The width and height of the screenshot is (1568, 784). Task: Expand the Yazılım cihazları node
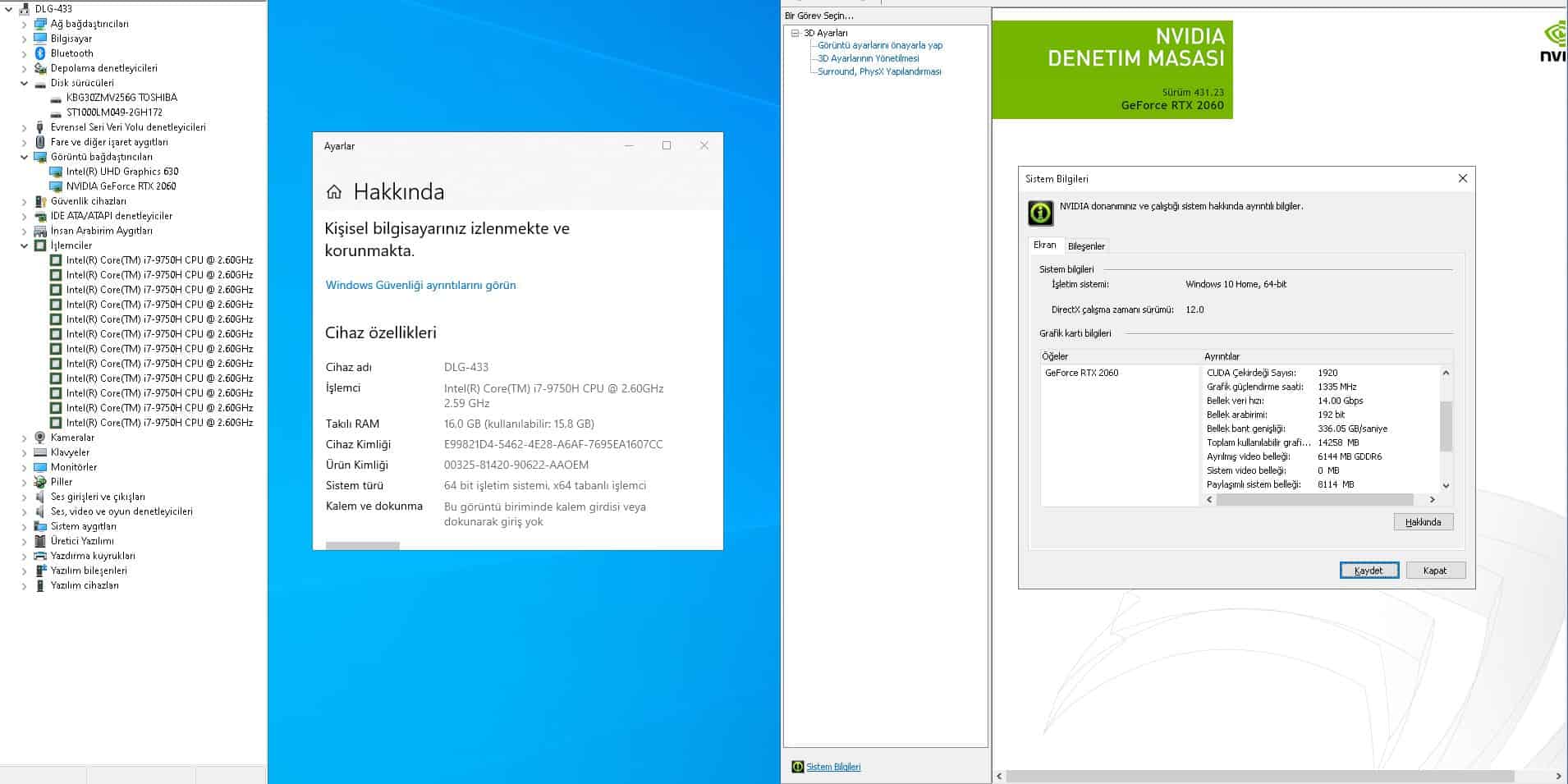pos(25,585)
